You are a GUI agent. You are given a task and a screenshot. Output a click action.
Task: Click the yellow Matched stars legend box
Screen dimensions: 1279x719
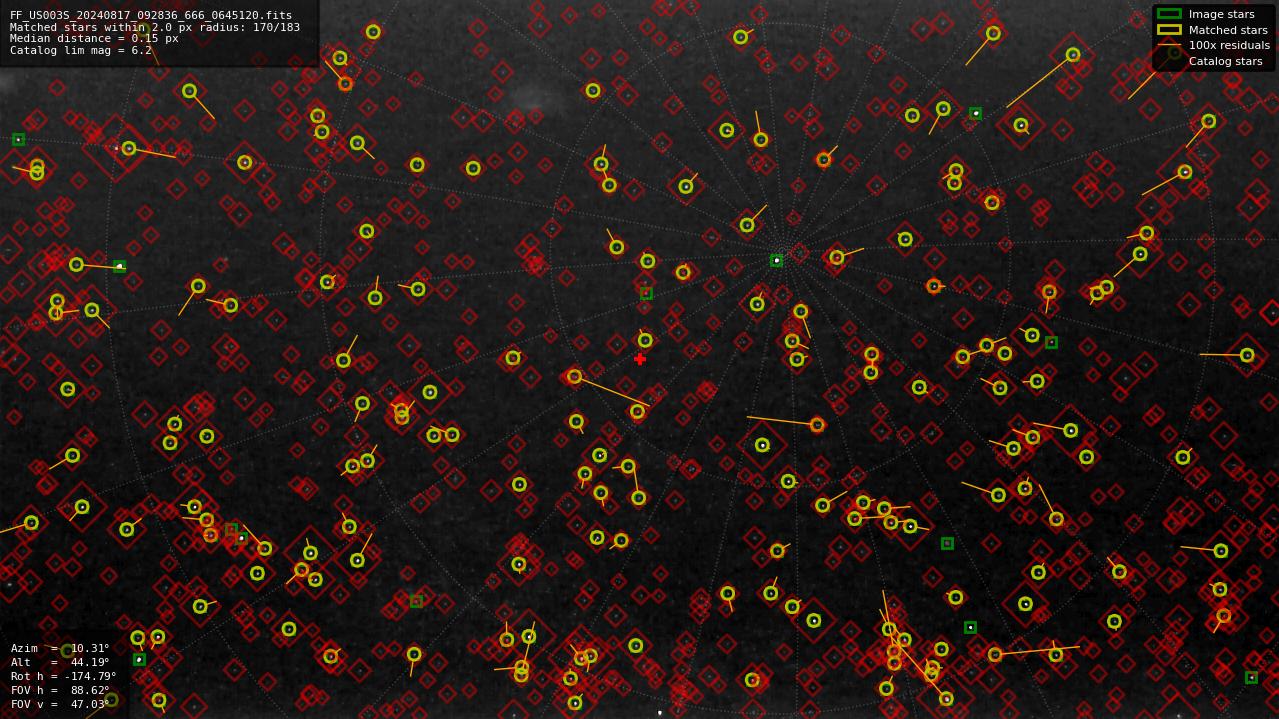(1168, 30)
